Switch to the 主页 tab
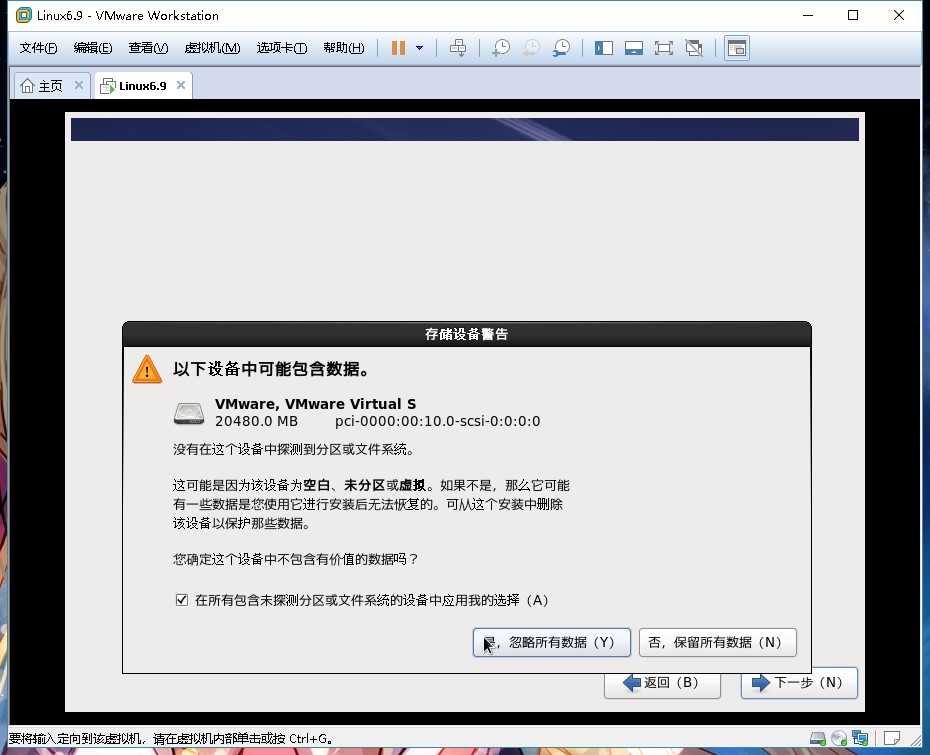This screenshot has width=930, height=755. click(x=51, y=86)
